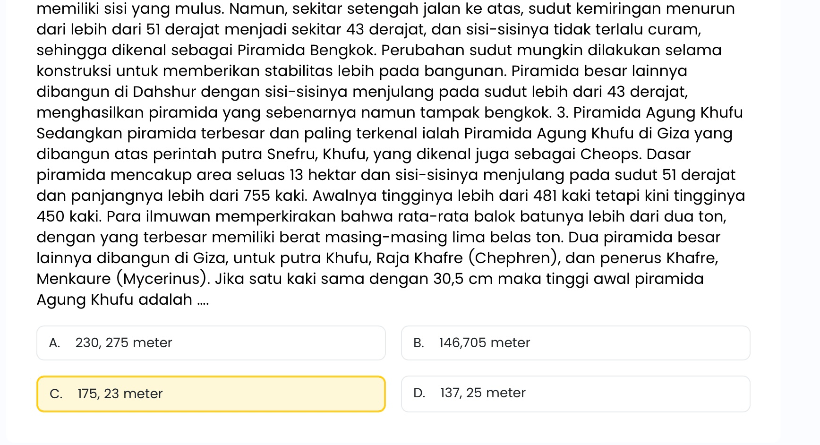Click the "B." letter label
Image resolution: width=820 pixels, height=445 pixels.
[x=420, y=343]
